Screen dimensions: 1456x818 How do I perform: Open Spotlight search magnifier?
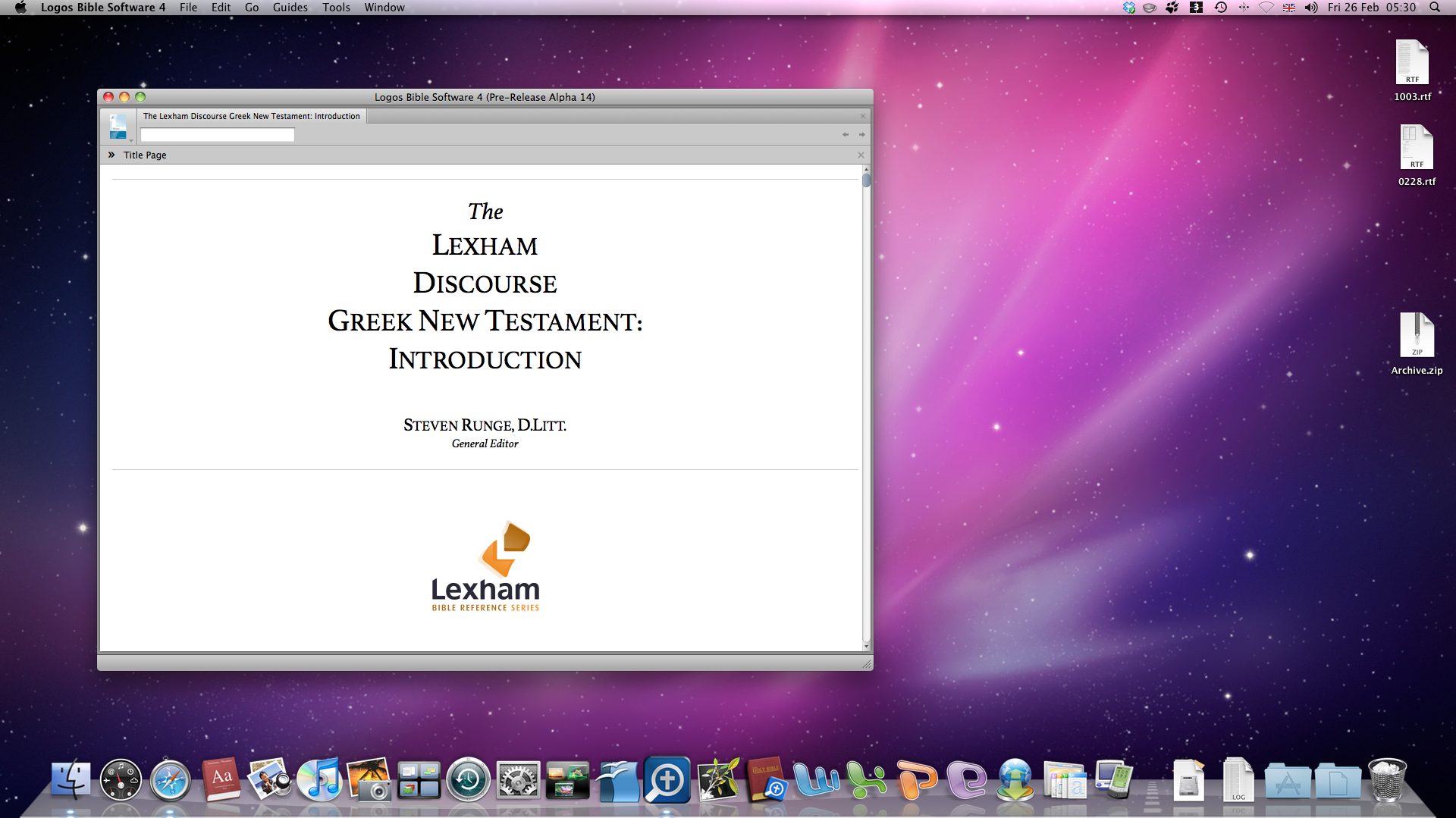click(1435, 8)
